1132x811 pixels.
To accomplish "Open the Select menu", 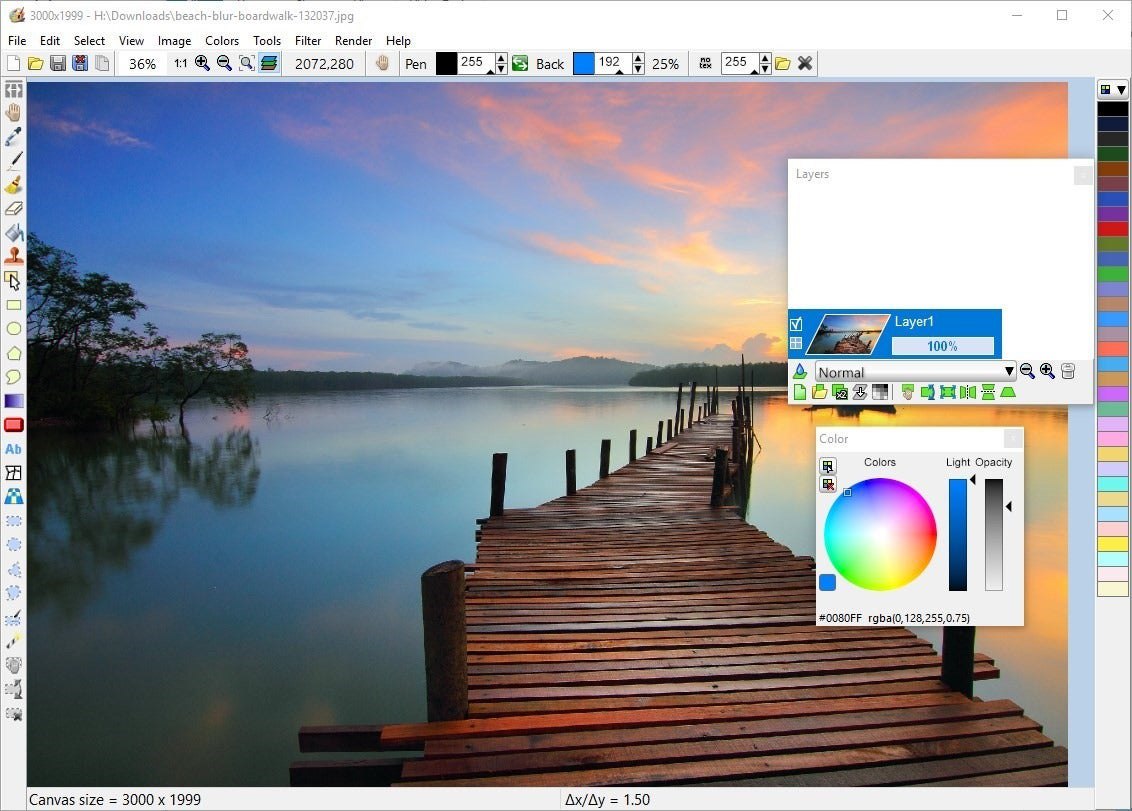I will pos(90,40).
